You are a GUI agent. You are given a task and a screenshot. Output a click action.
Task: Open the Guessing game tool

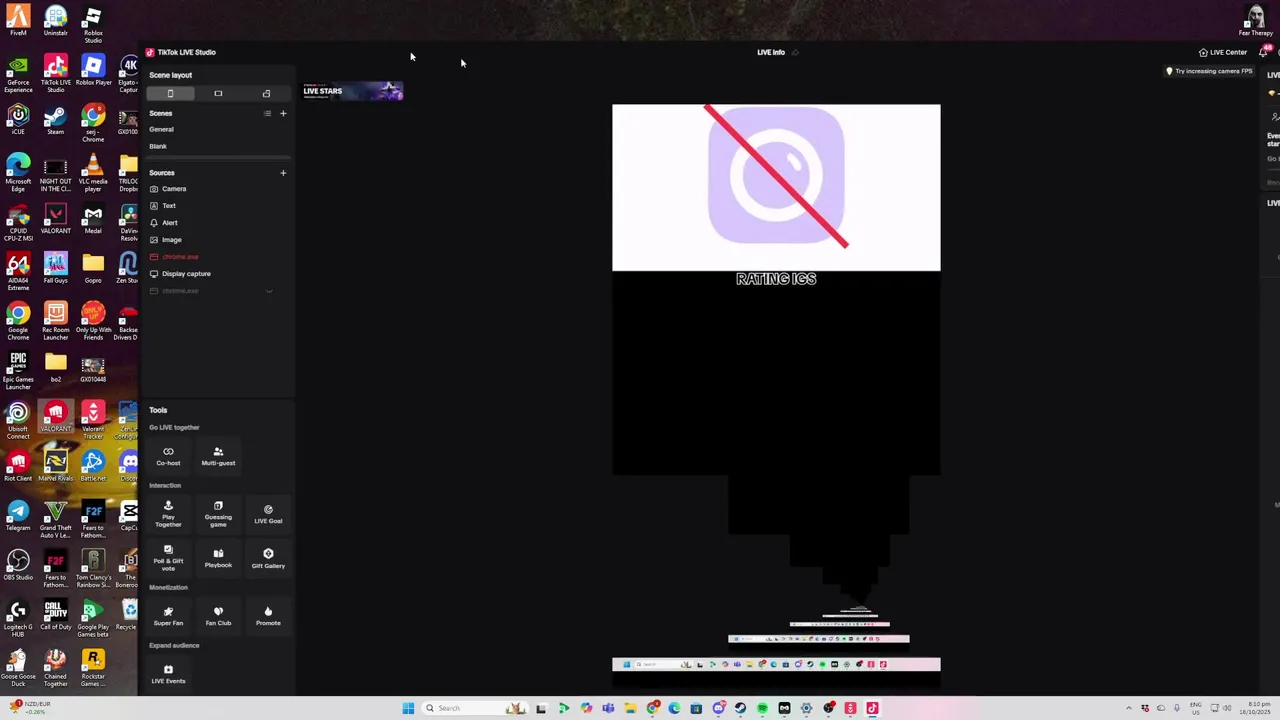[218, 514]
